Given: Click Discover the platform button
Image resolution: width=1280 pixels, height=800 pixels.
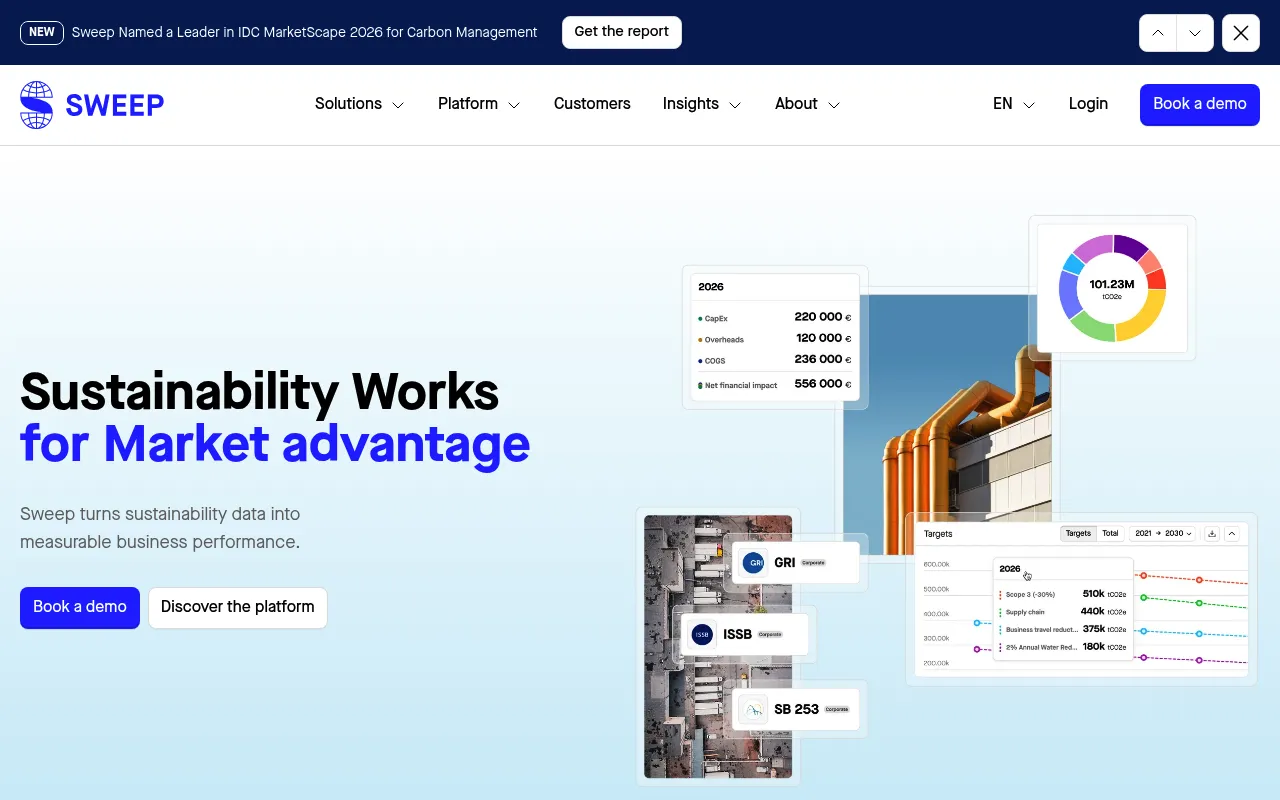Looking at the screenshot, I should (238, 608).
